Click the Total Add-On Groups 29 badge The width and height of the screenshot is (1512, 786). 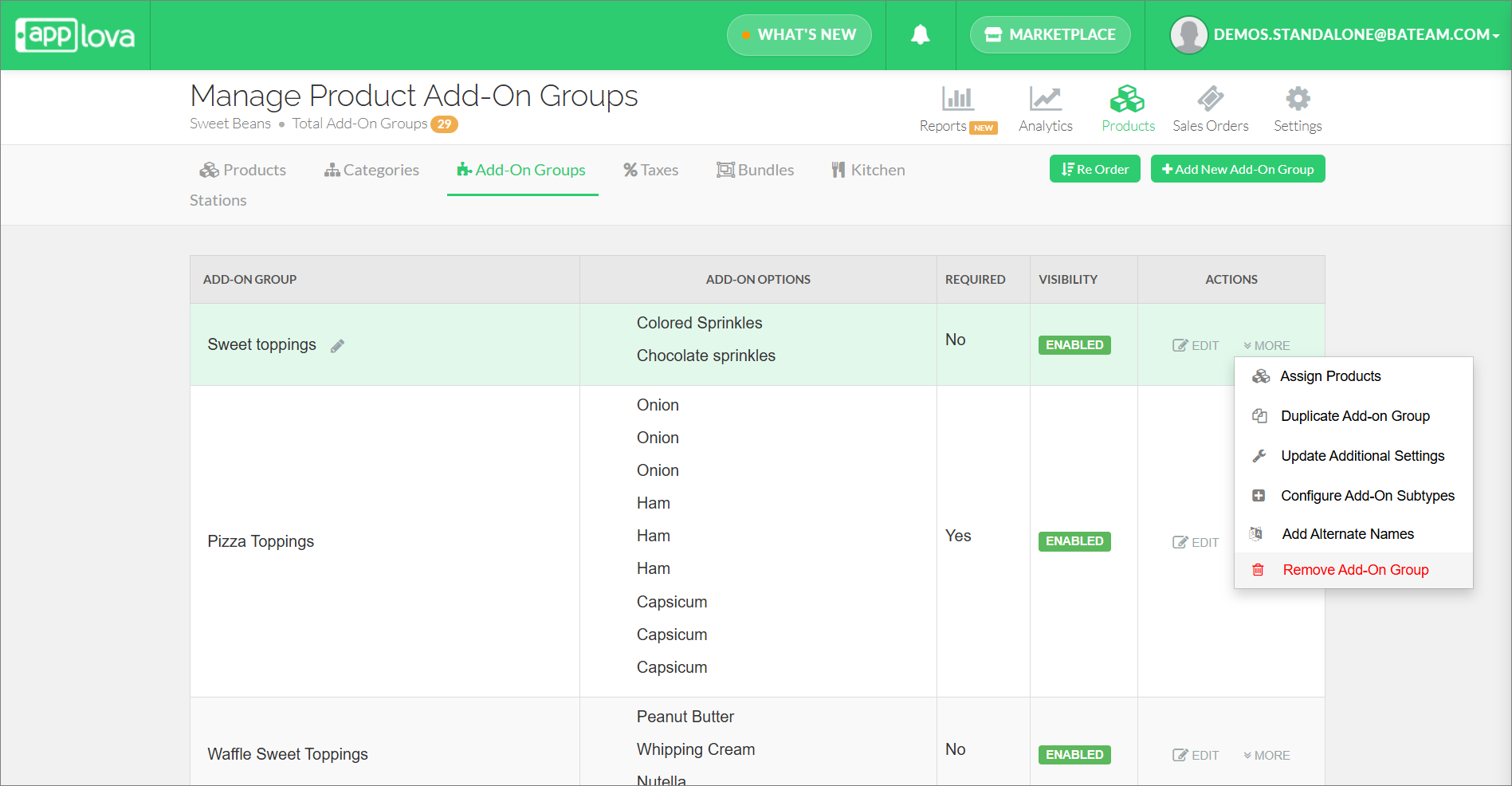point(445,124)
